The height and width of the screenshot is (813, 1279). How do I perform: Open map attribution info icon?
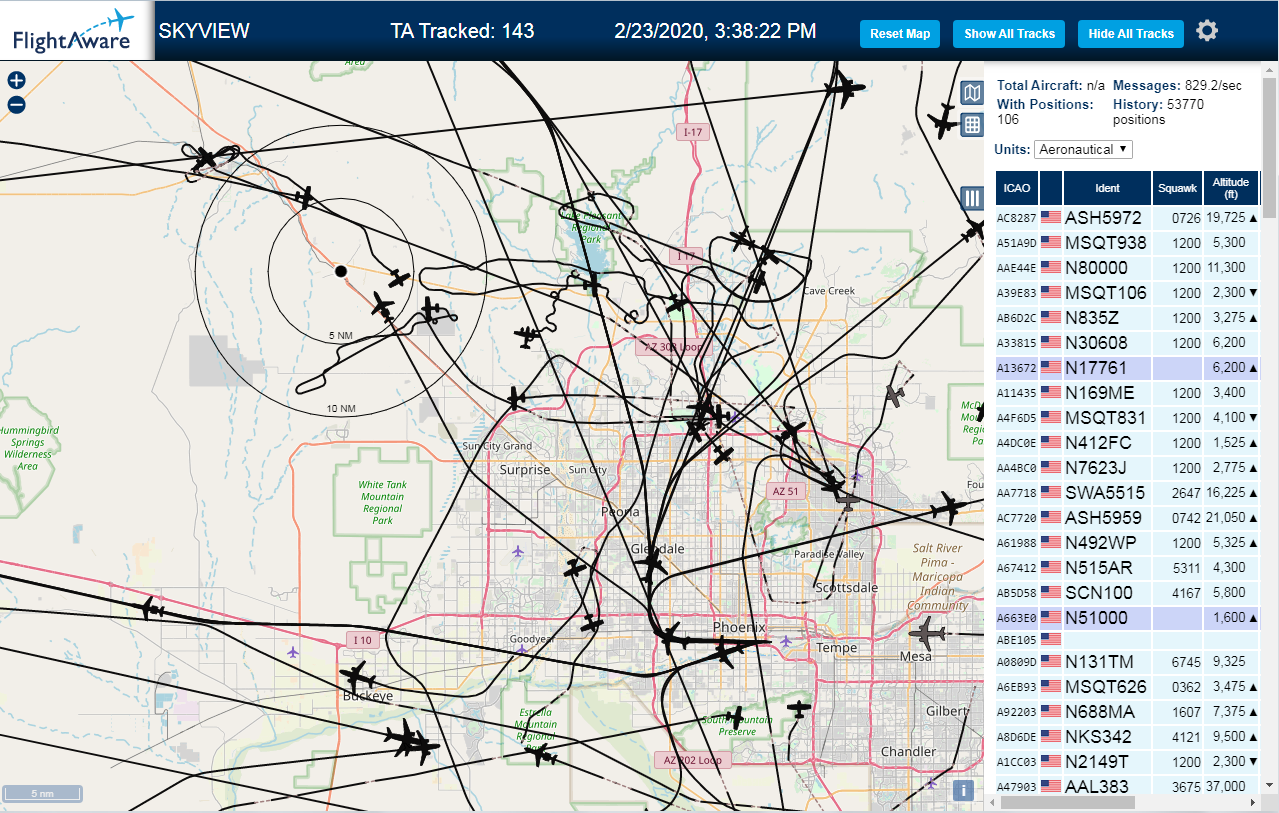click(x=963, y=790)
